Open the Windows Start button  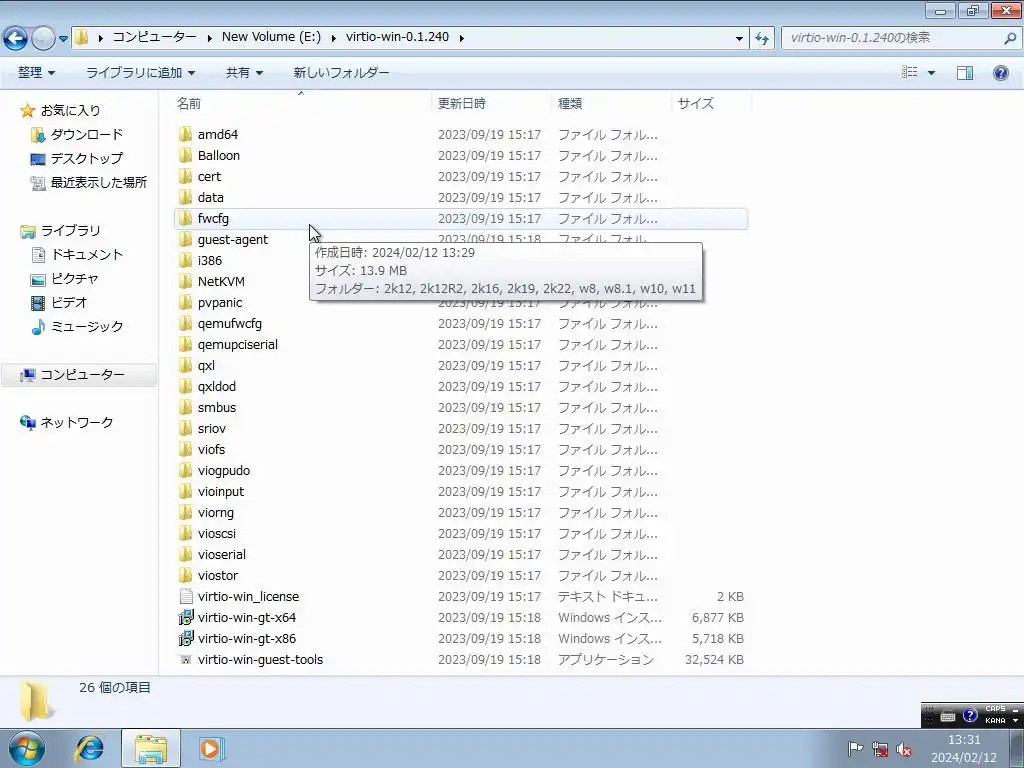[x=25, y=748]
